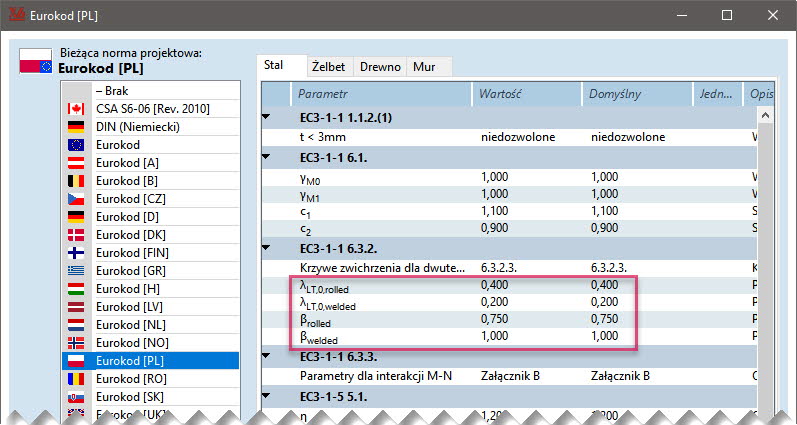Select Eurokod [NL] in the list

click(150, 325)
